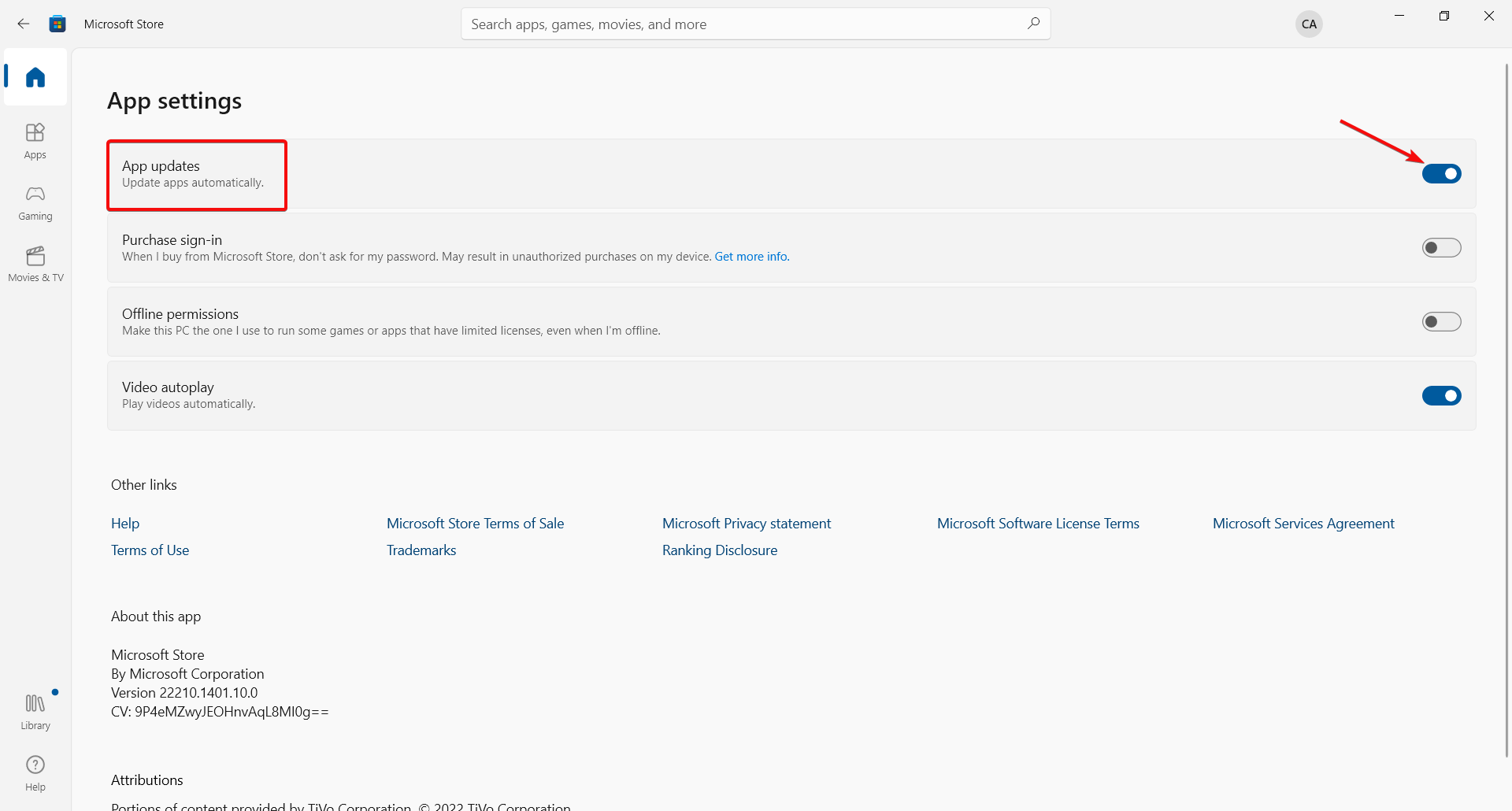Open Microsoft Services Agreement link

coord(1303,524)
